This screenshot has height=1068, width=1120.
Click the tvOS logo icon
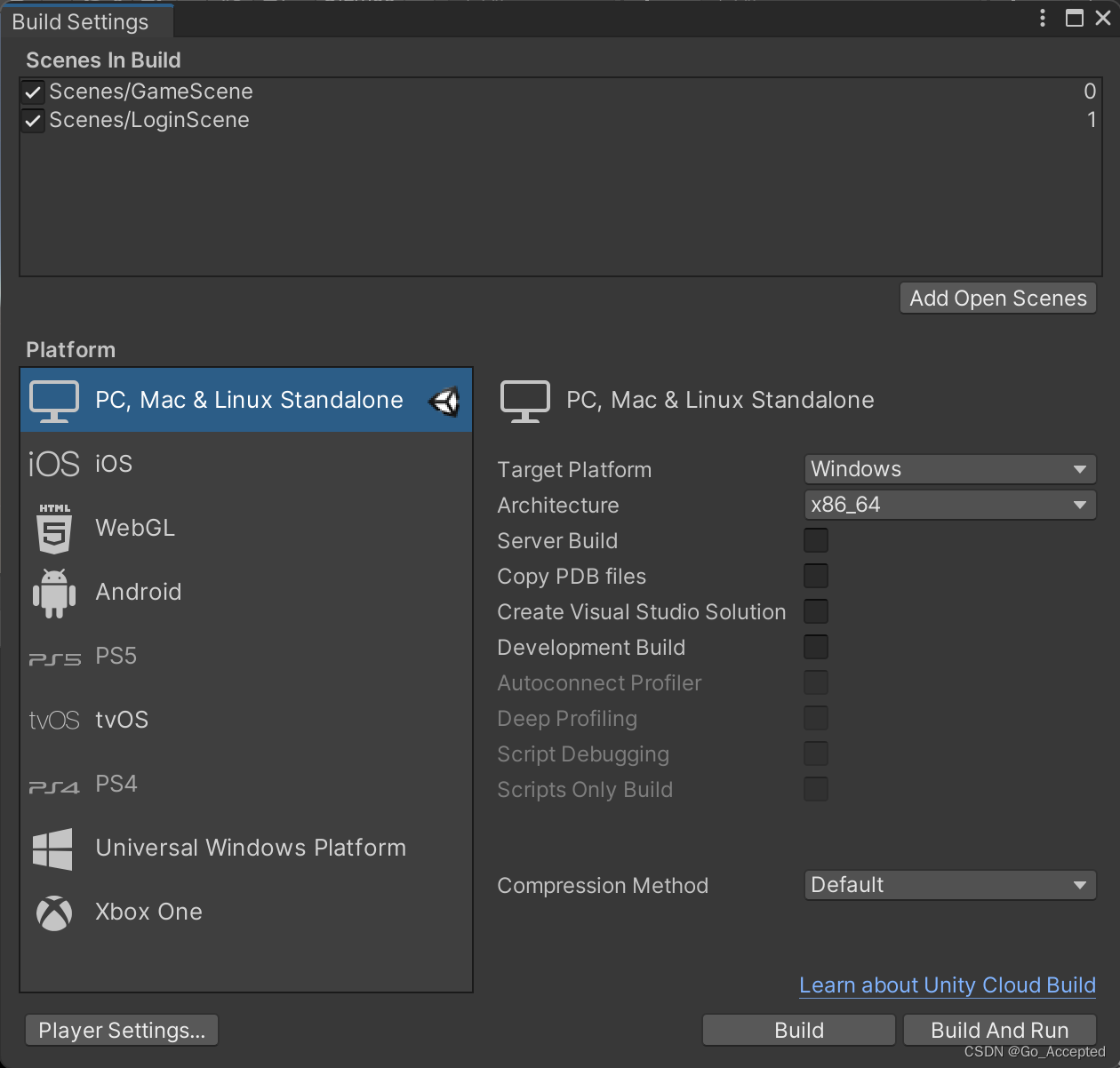(54, 720)
